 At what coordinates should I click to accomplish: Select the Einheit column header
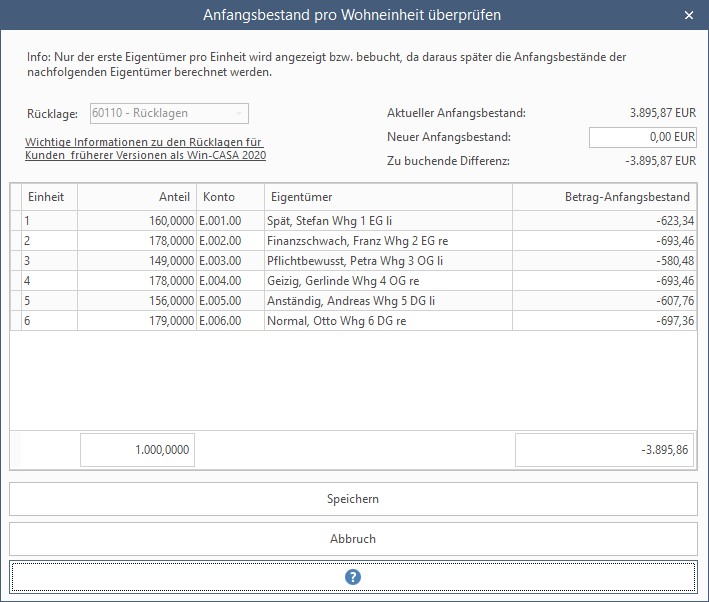(46, 197)
